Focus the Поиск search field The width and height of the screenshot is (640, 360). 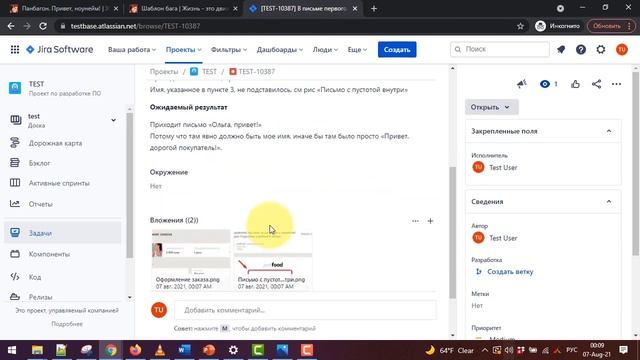tap(500, 49)
